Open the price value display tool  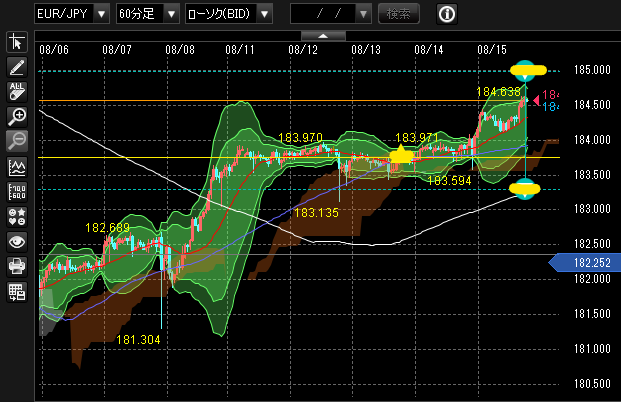(17, 192)
